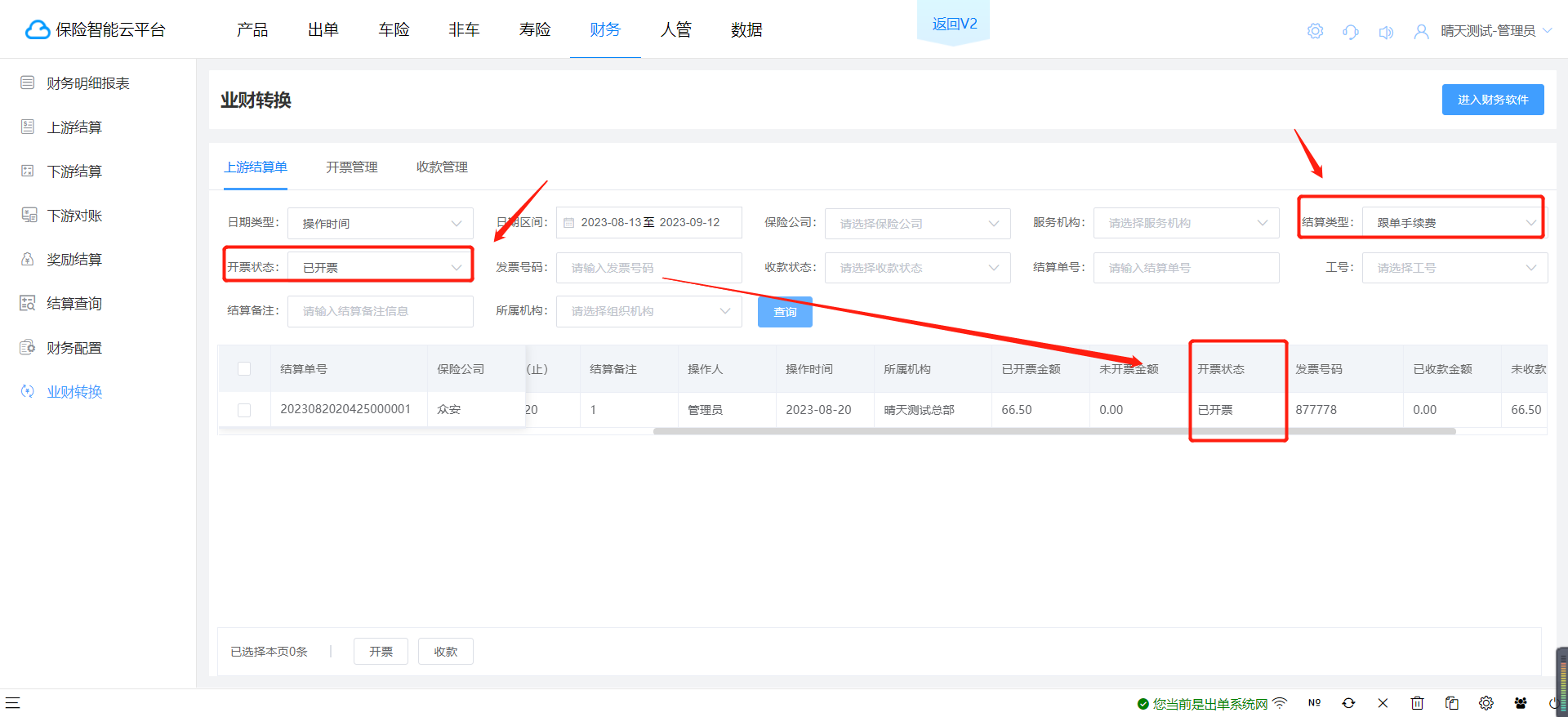1568x717 pixels.
Task: Switch to the 开票管理 tab
Action: [x=352, y=167]
